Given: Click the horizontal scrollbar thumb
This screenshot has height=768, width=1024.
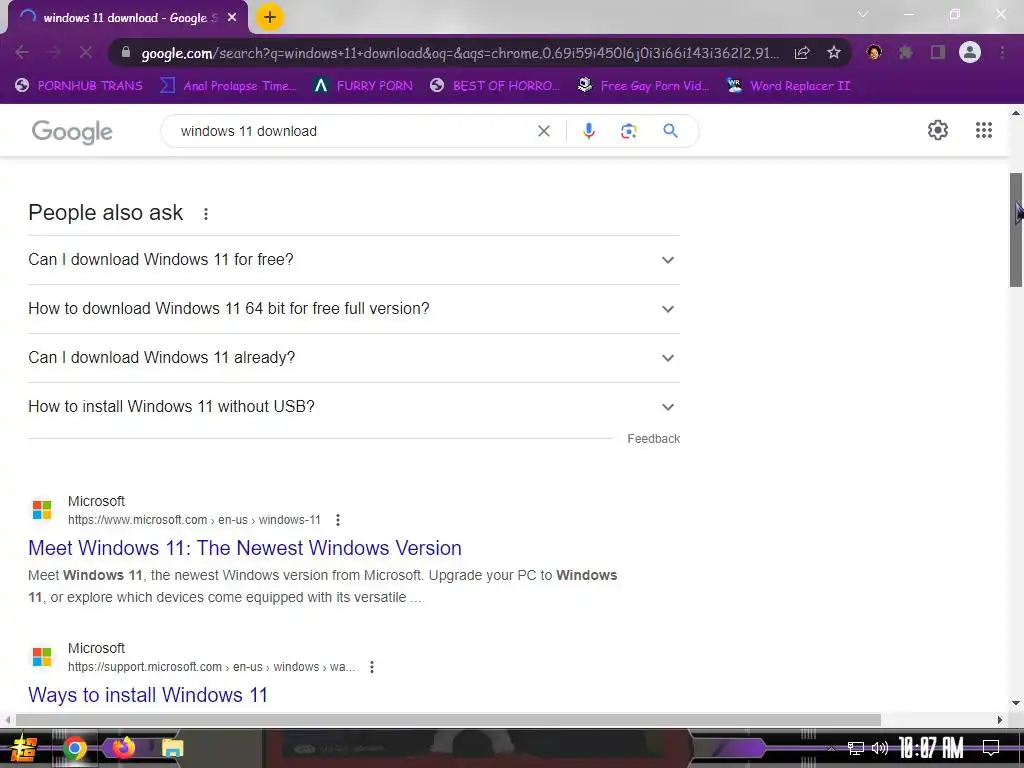Looking at the screenshot, I should 448,720.
